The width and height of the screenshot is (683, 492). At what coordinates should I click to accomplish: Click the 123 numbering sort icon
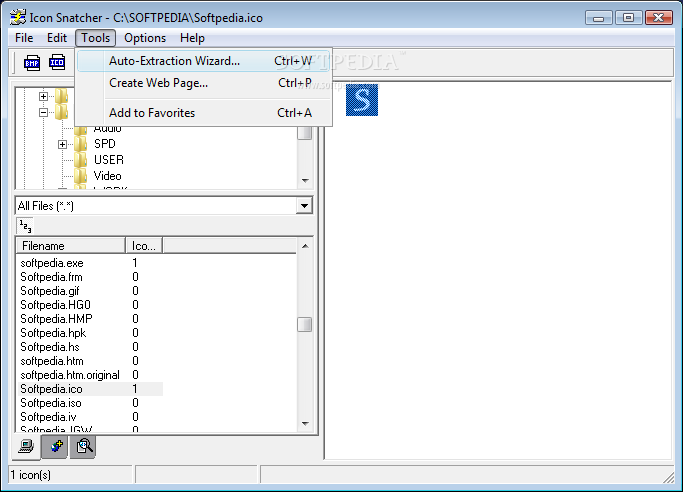25,226
